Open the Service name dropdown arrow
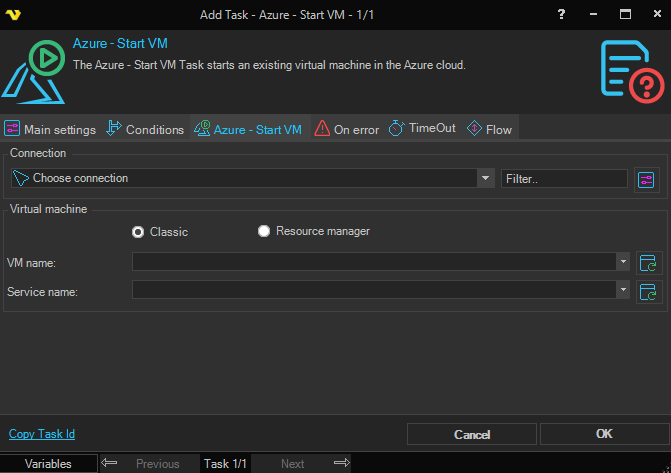 pos(623,290)
